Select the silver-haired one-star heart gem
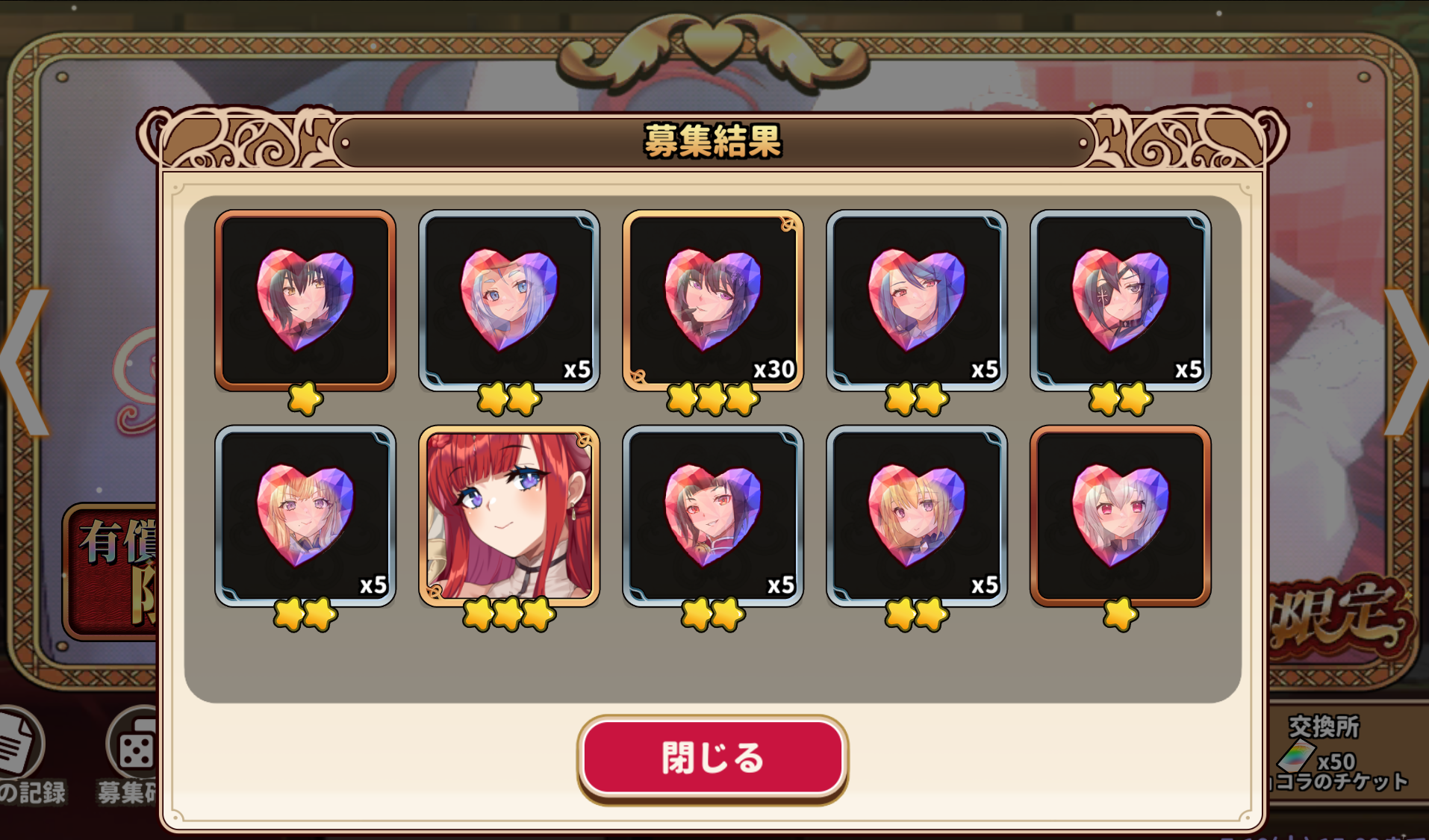The image size is (1429, 840). point(1121,516)
